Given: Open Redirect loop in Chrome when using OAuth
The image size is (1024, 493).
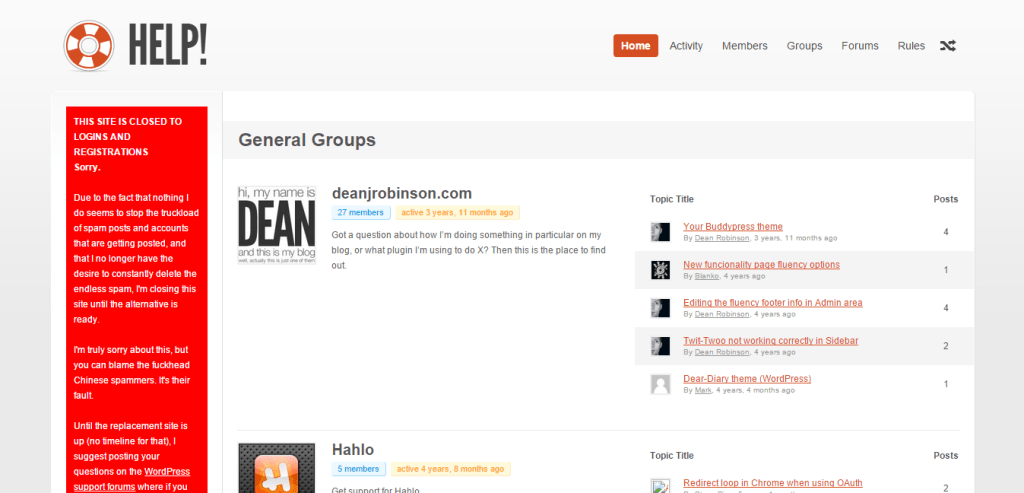Looking at the screenshot, I should [x=773, y=483].
